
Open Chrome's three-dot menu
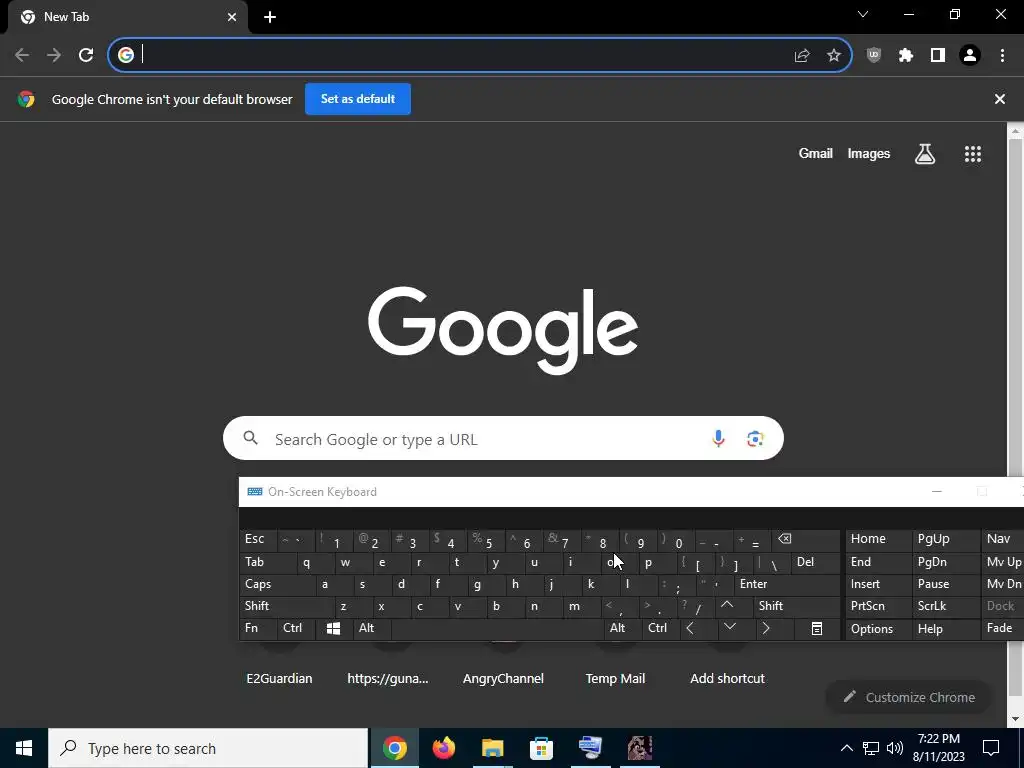[x=1002, y=56]
